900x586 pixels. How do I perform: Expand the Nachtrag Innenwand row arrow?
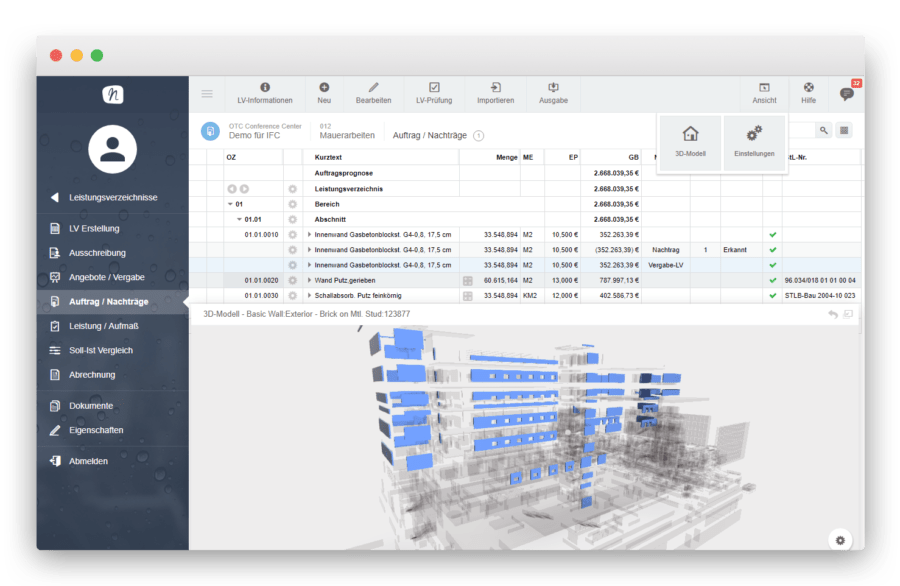(x=309, y=250)
